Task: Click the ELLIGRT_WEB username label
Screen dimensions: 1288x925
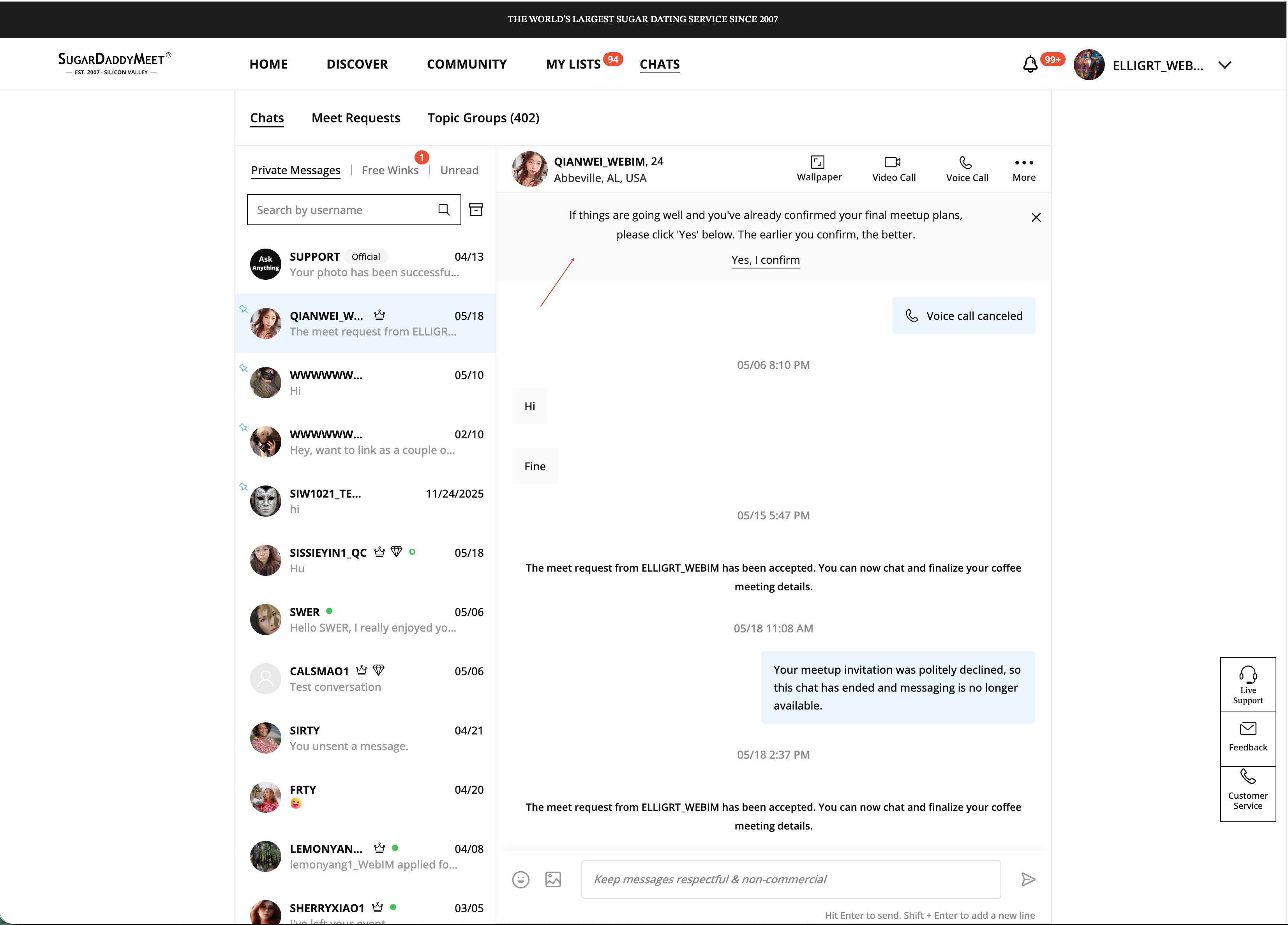Action: pos(1157,65)
